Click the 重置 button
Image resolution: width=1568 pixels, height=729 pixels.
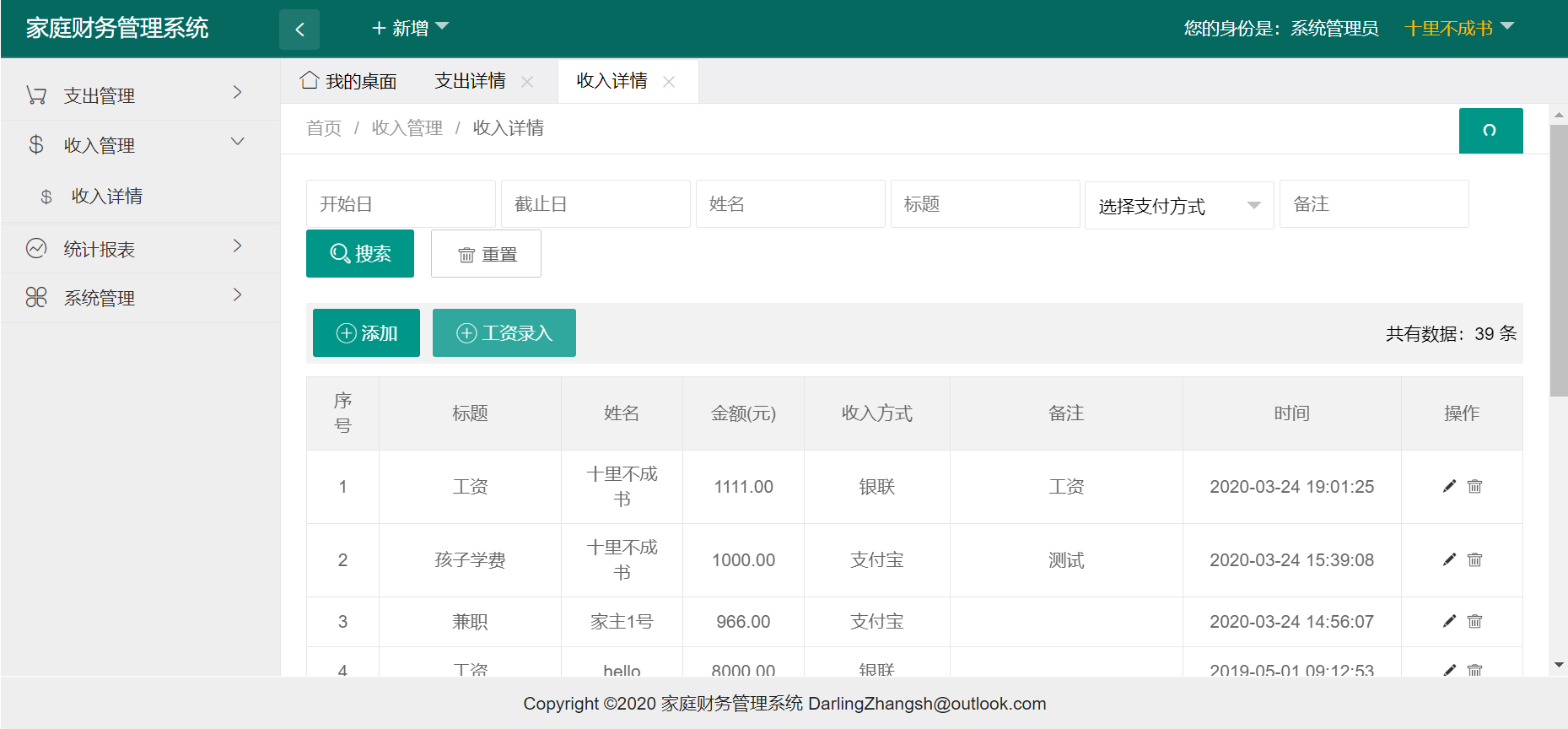[x=486, y=254]
